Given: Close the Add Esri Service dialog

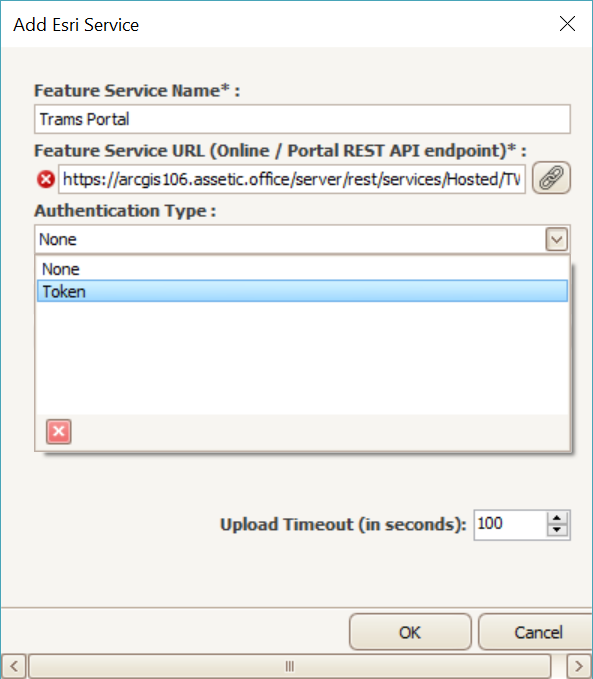Looking at the screenshot, I should coord(567,24).
